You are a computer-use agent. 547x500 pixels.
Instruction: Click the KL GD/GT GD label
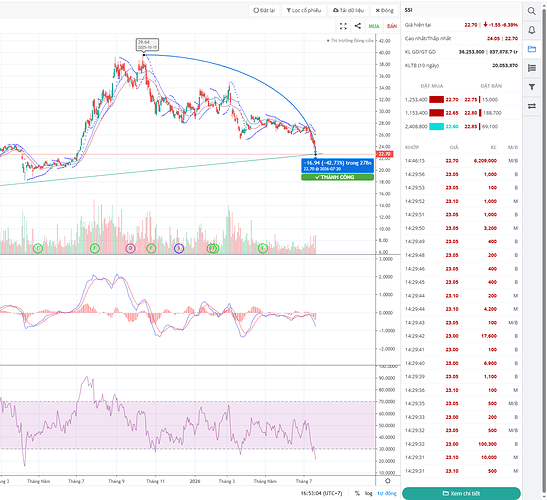(420, 52)
